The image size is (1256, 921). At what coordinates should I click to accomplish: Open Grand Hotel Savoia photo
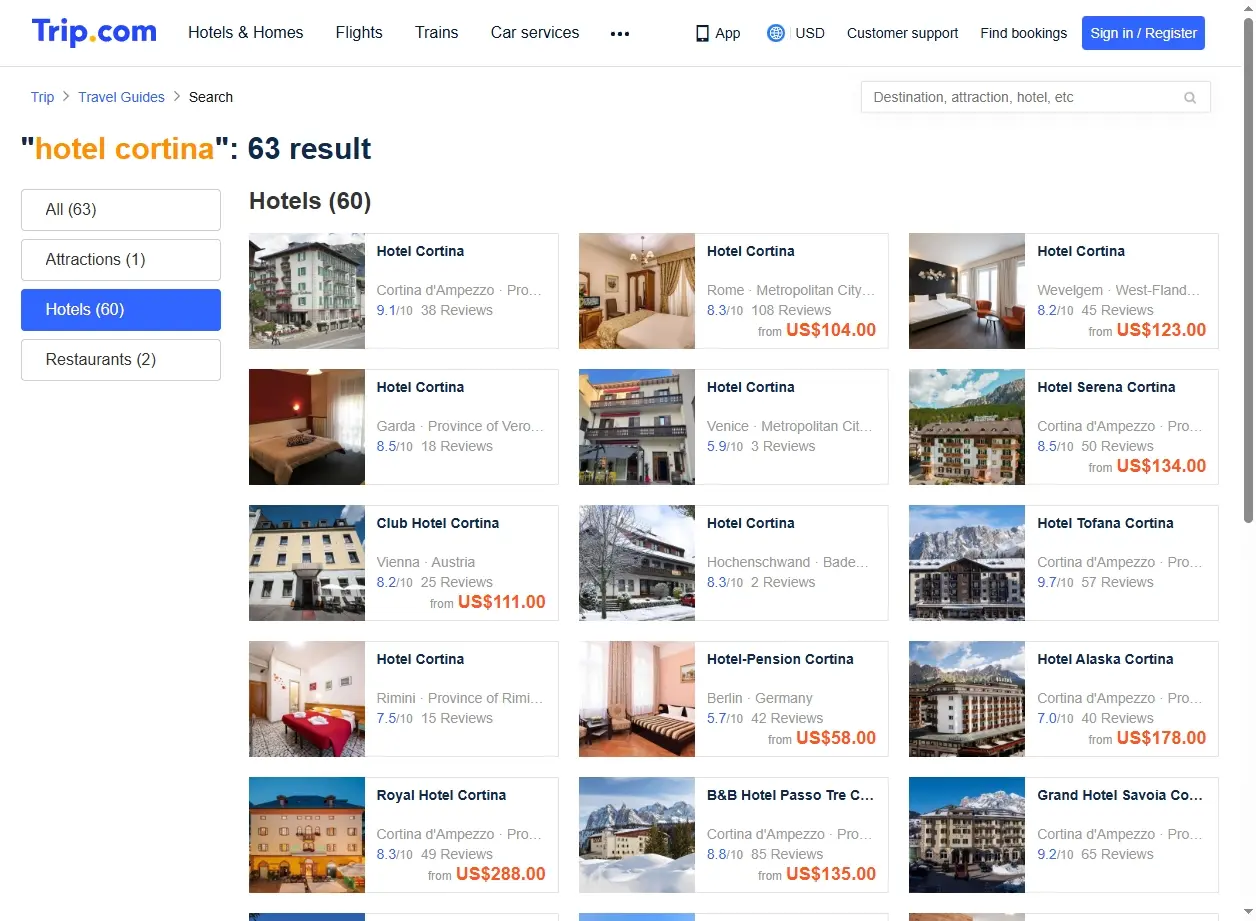click(x=967, y=835)
